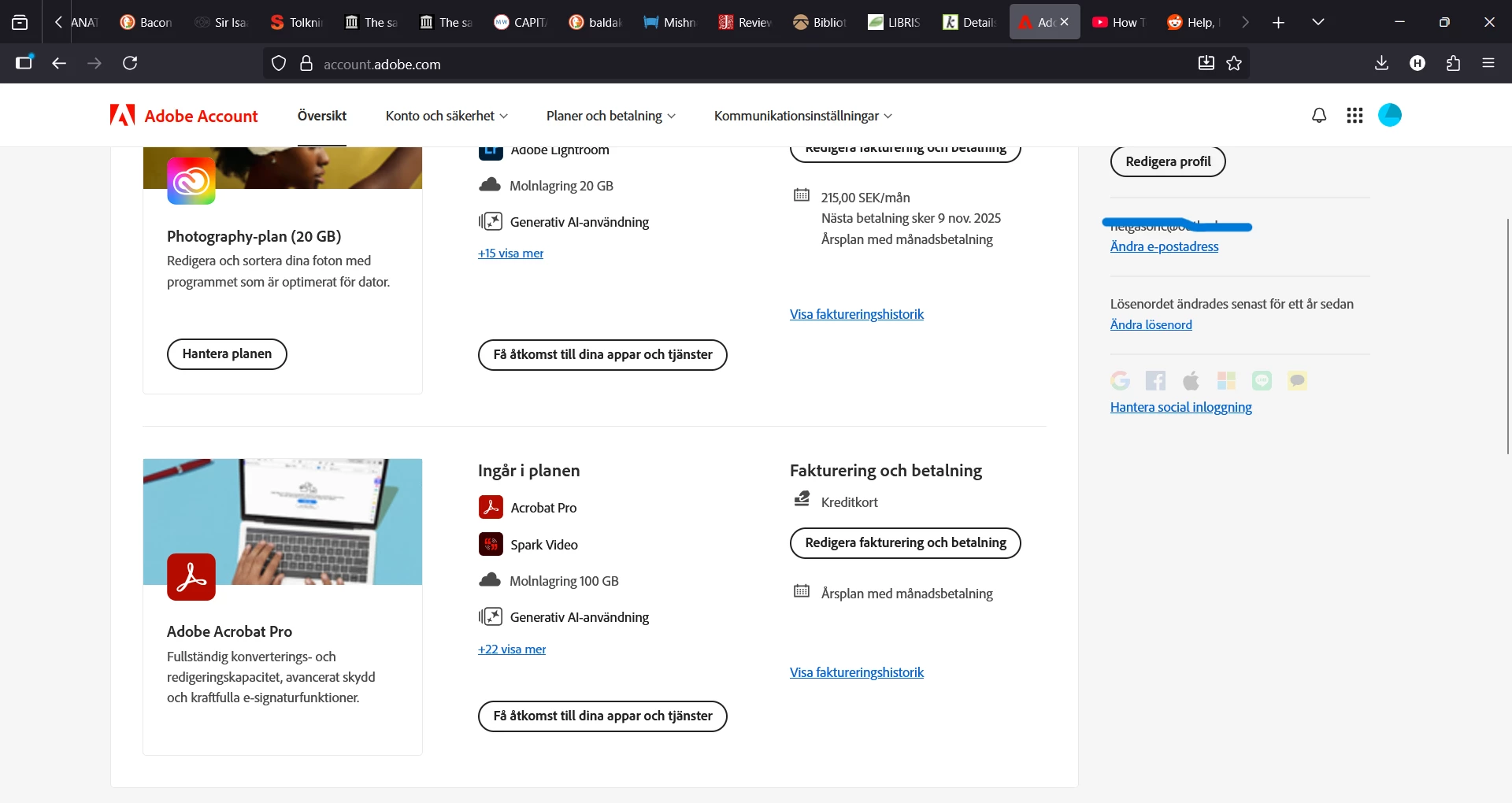Expand Konto och säkerhet menu
This screenshot has width=1512, height=803.
point(447,116)
